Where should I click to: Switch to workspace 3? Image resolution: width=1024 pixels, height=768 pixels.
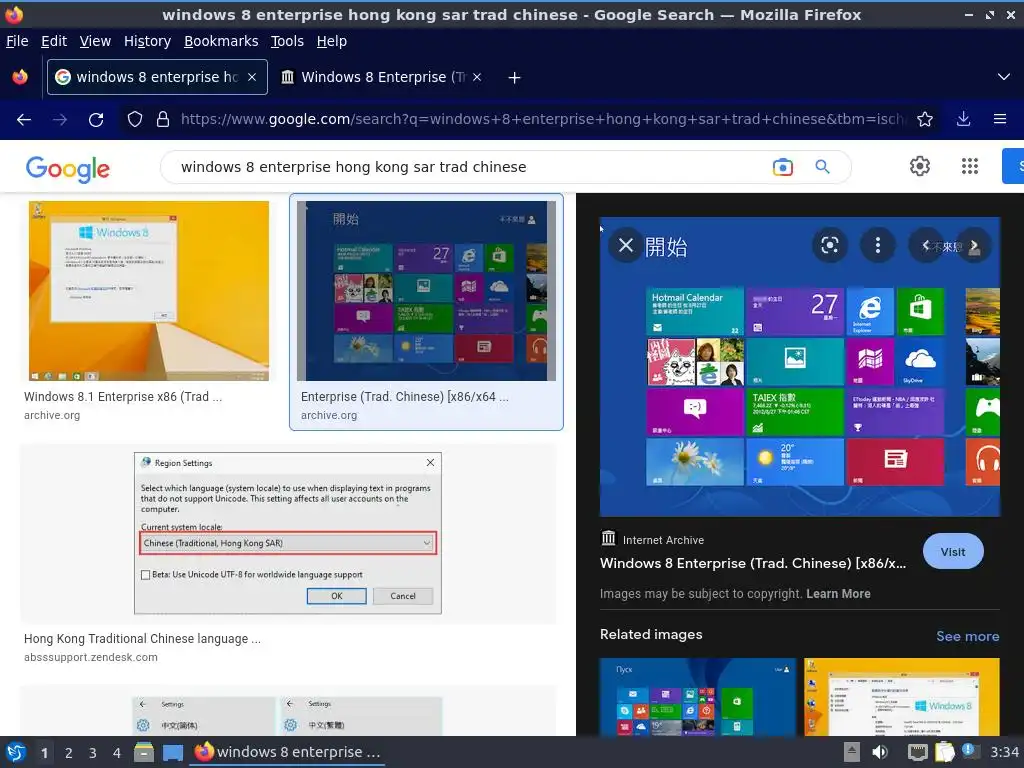(x=93, y=753)
